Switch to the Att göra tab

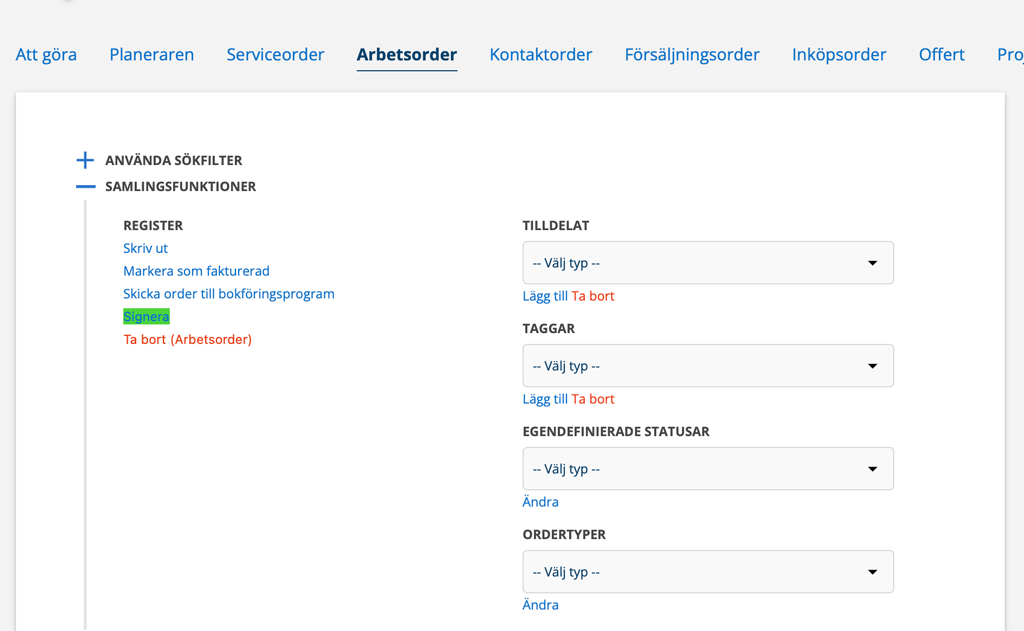[x=46, y=55]
